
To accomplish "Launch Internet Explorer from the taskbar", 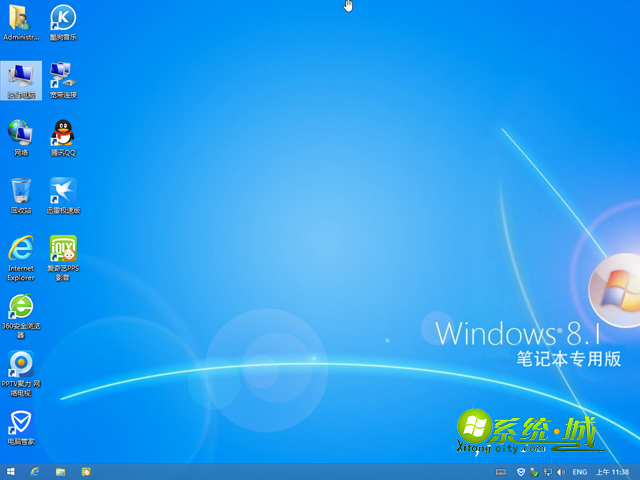I will (x=35, y=472).
